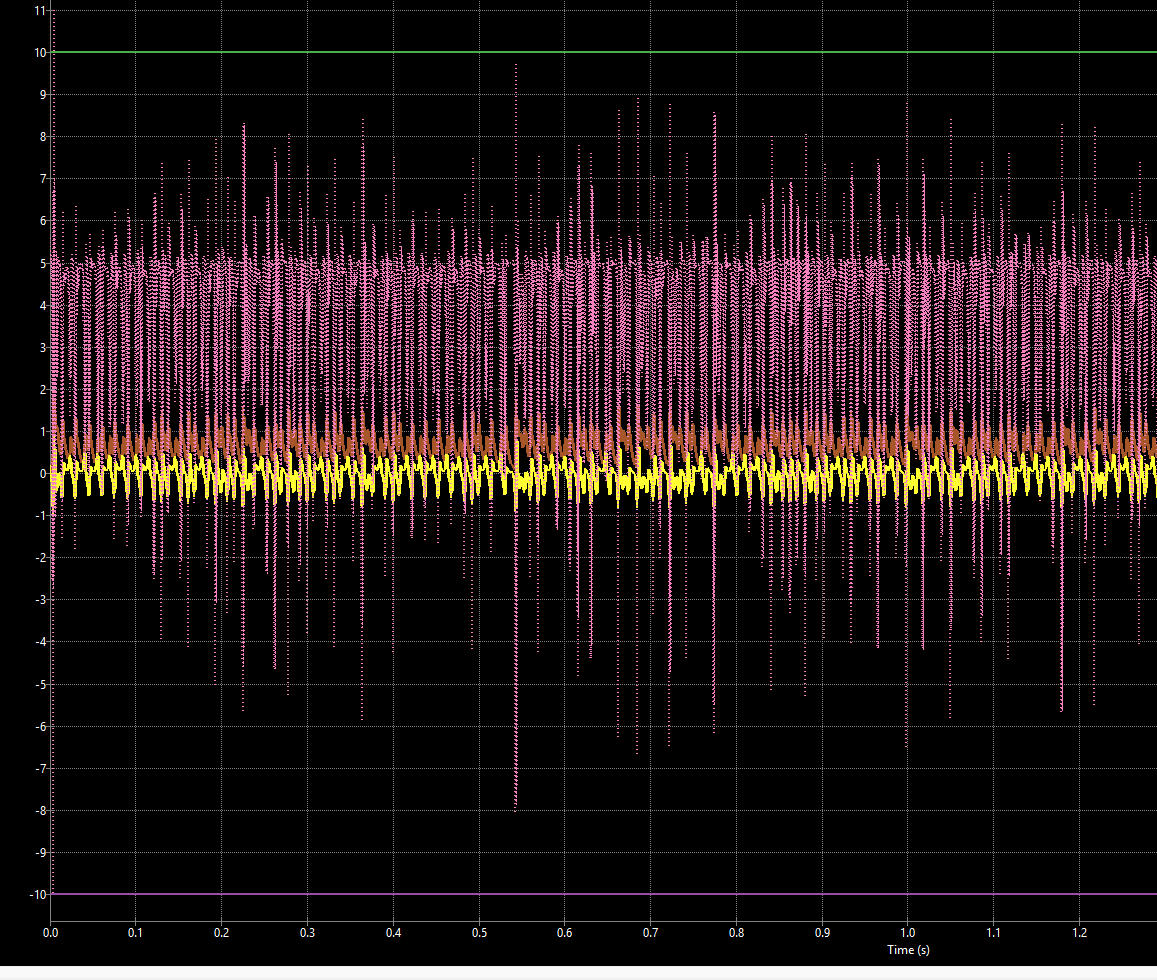The width and height of the screenshot is (1157, 980).
Task: Click the y-axis tick label "-7"
Action: [41, 769]
